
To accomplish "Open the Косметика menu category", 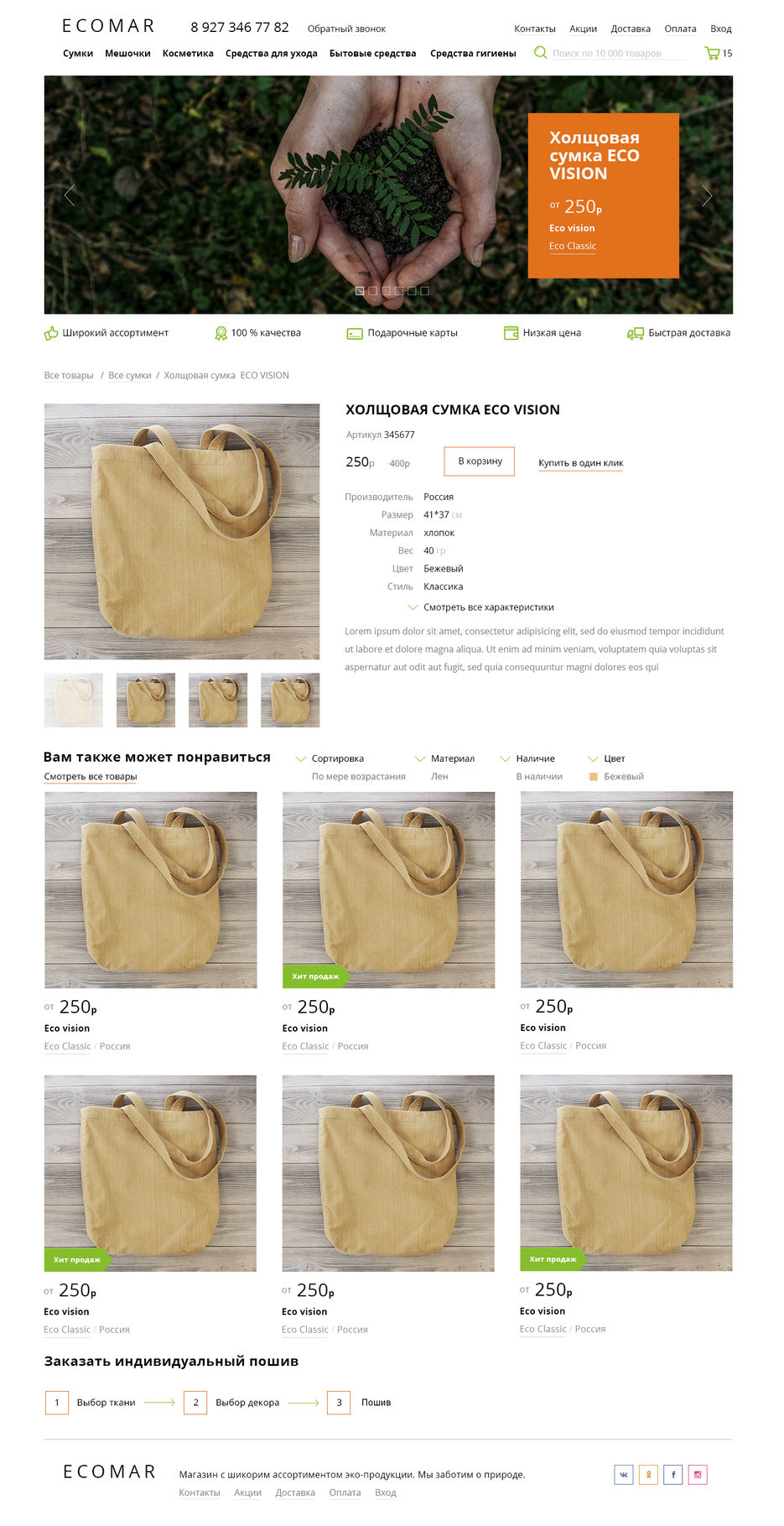I will (x=188, y=53).
